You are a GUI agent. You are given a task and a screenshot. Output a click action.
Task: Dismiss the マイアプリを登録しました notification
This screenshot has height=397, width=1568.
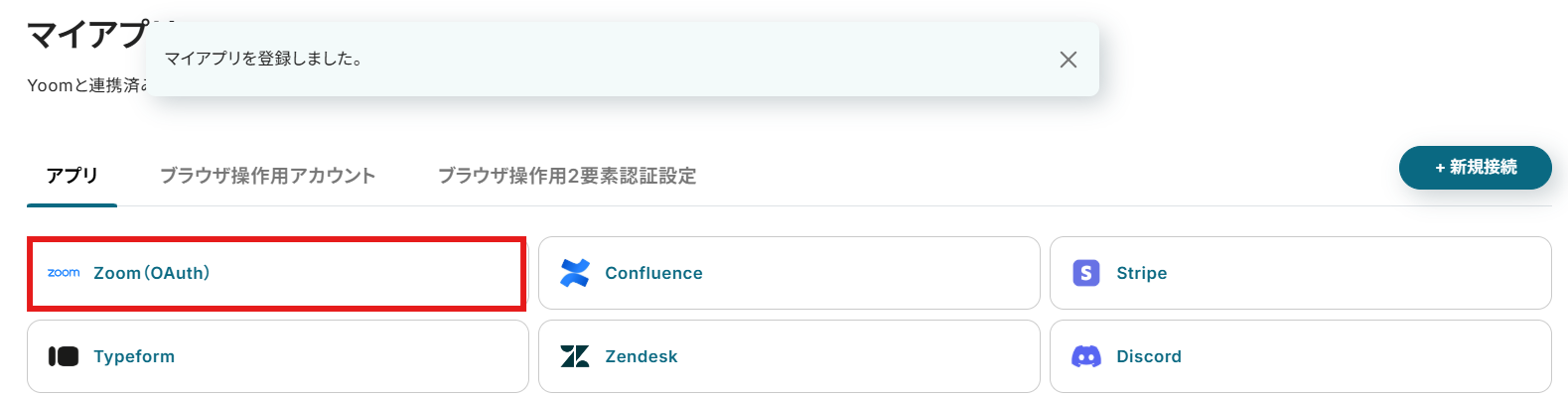click(x=1069, y=60)
